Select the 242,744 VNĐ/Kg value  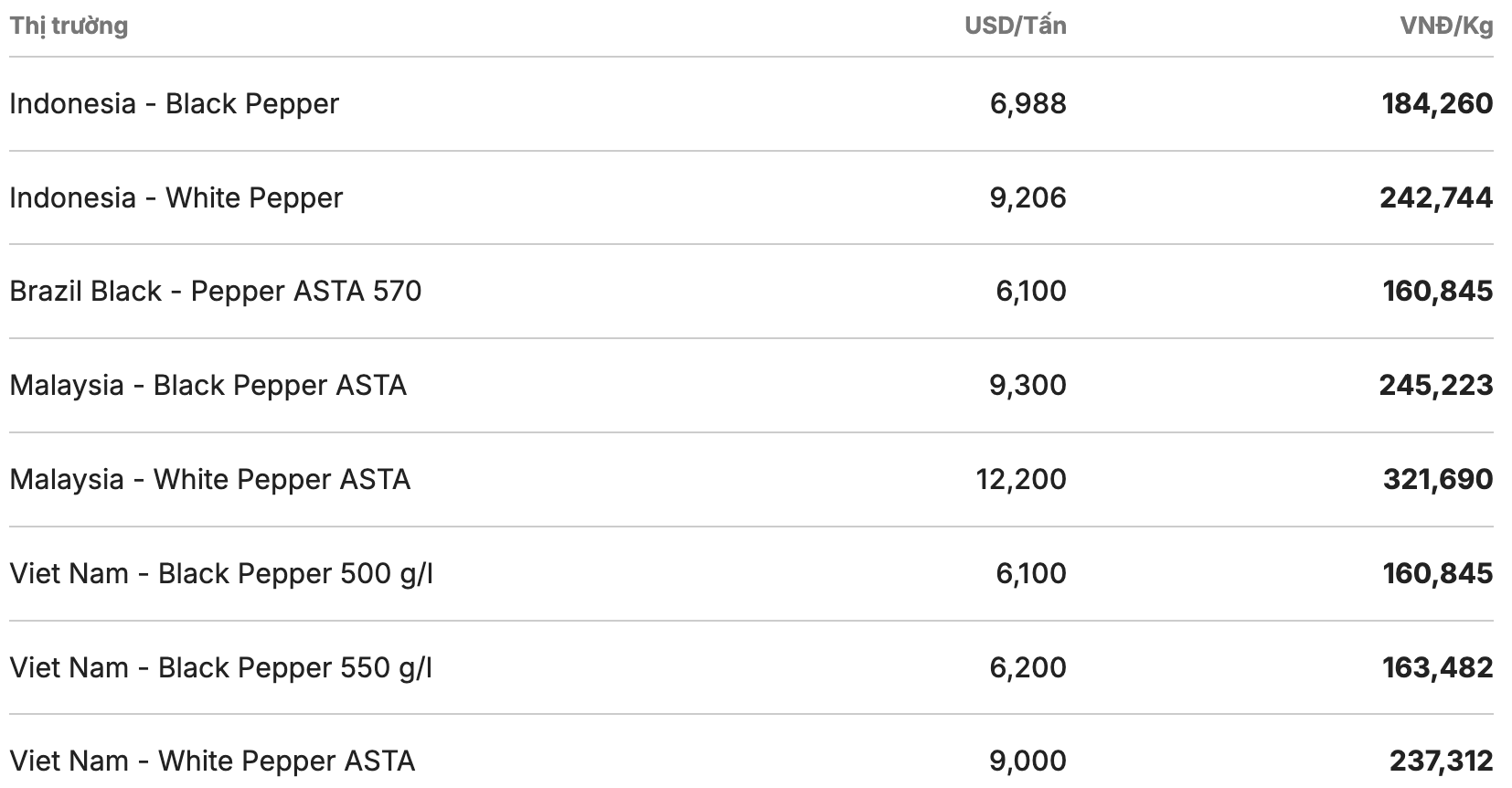click(1436, 197)
